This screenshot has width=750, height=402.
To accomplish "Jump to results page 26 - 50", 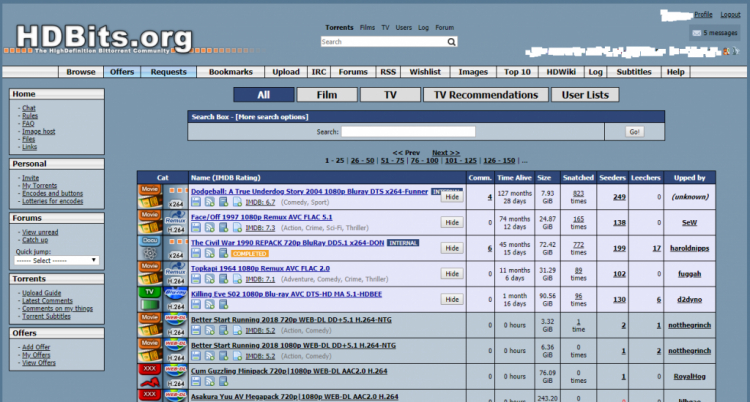I will pyautogui.click(x=363, y=161).
